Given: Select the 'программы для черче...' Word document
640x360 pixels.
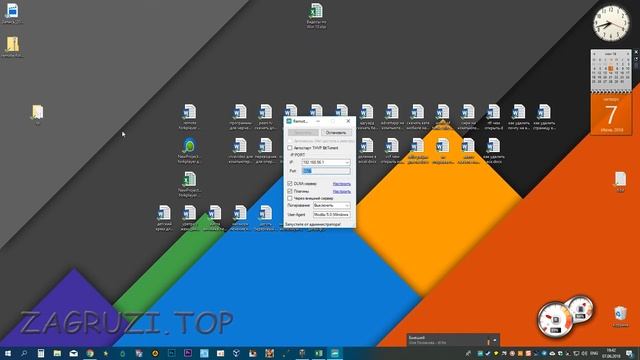Looking at the screenshot, I should pos(240,117).
